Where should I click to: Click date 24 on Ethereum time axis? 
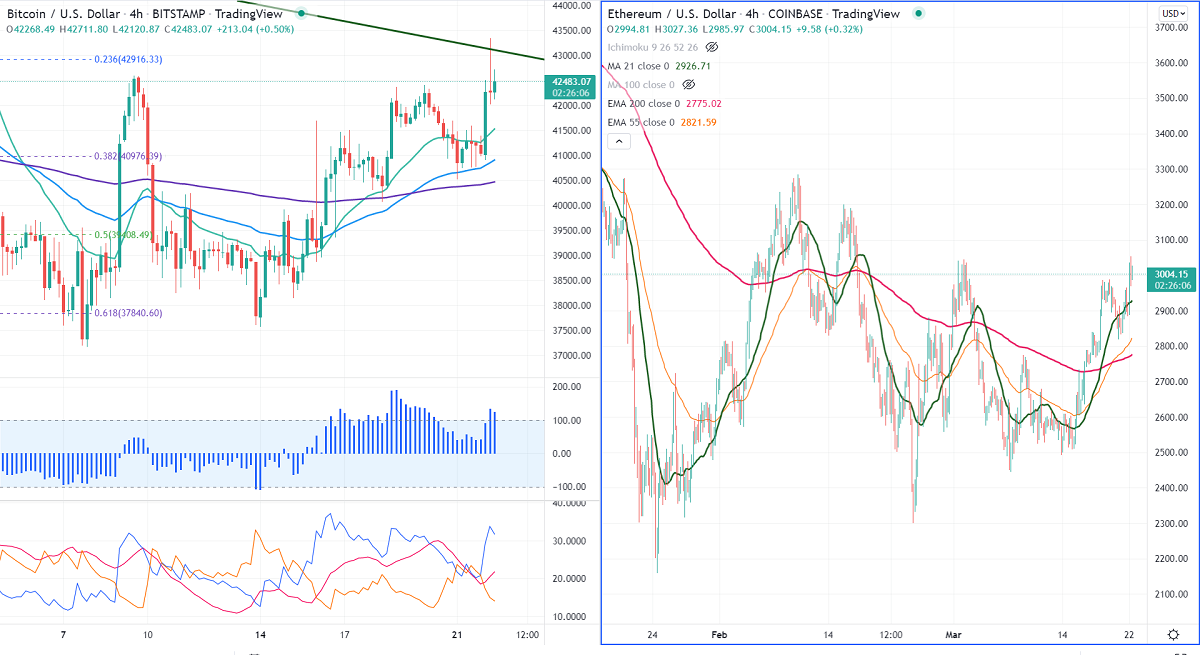coord(651,635)
